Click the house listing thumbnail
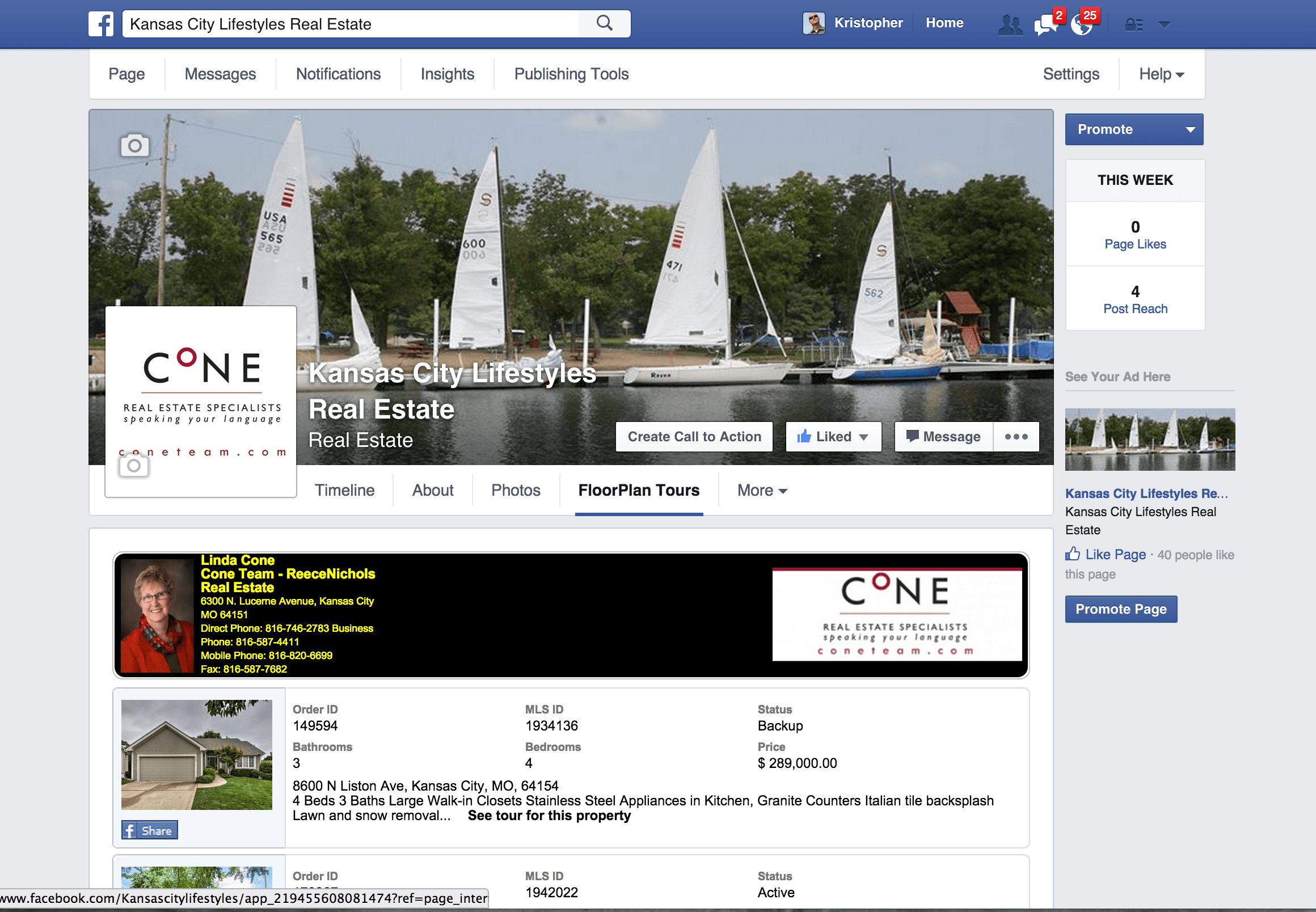1316x912 pixels. point(197,754)
